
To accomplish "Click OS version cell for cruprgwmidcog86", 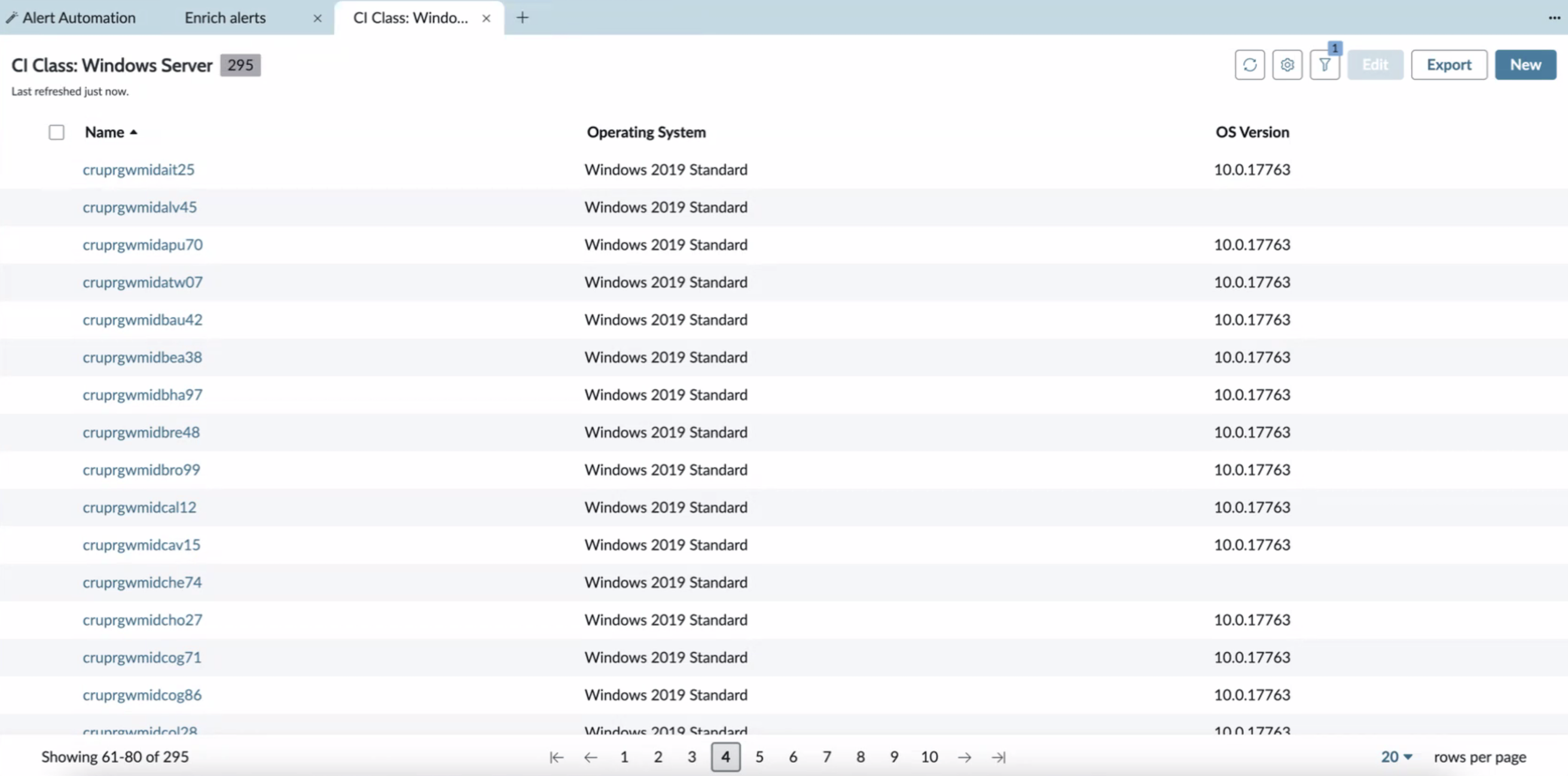I will [x=1252, y=695].
